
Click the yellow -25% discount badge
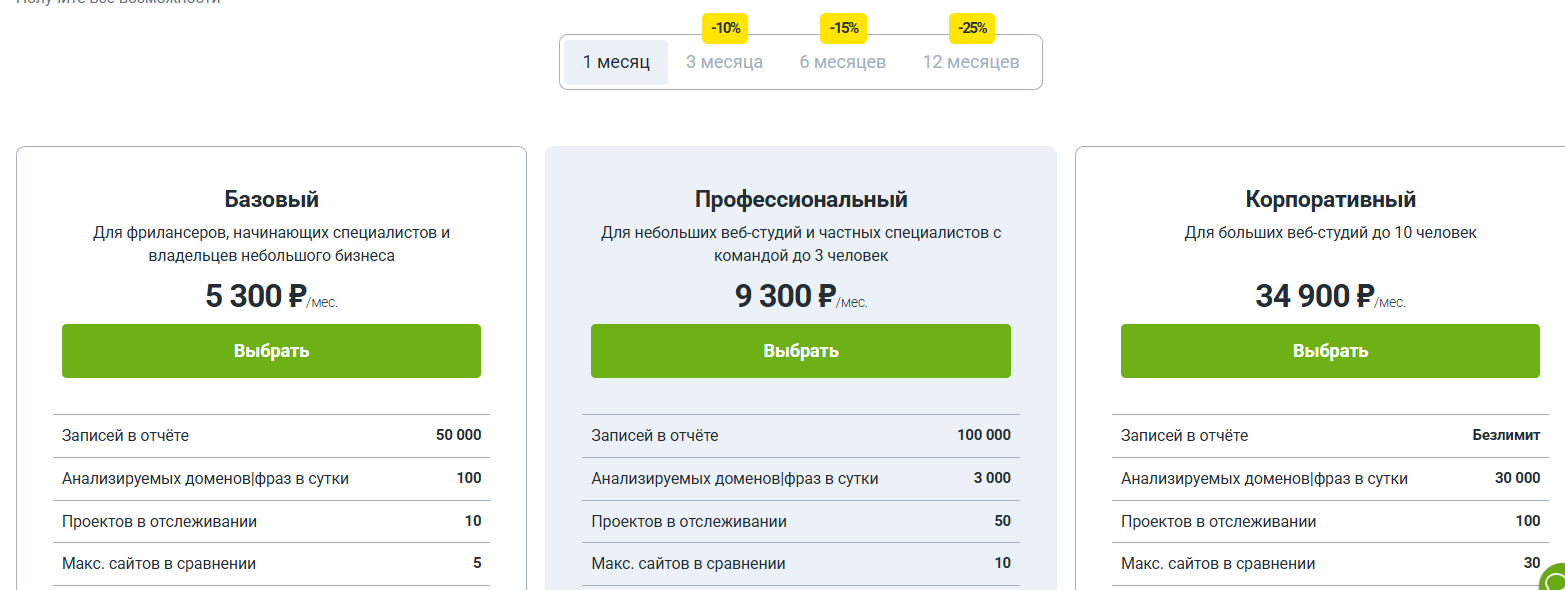(x=972, y=28)
